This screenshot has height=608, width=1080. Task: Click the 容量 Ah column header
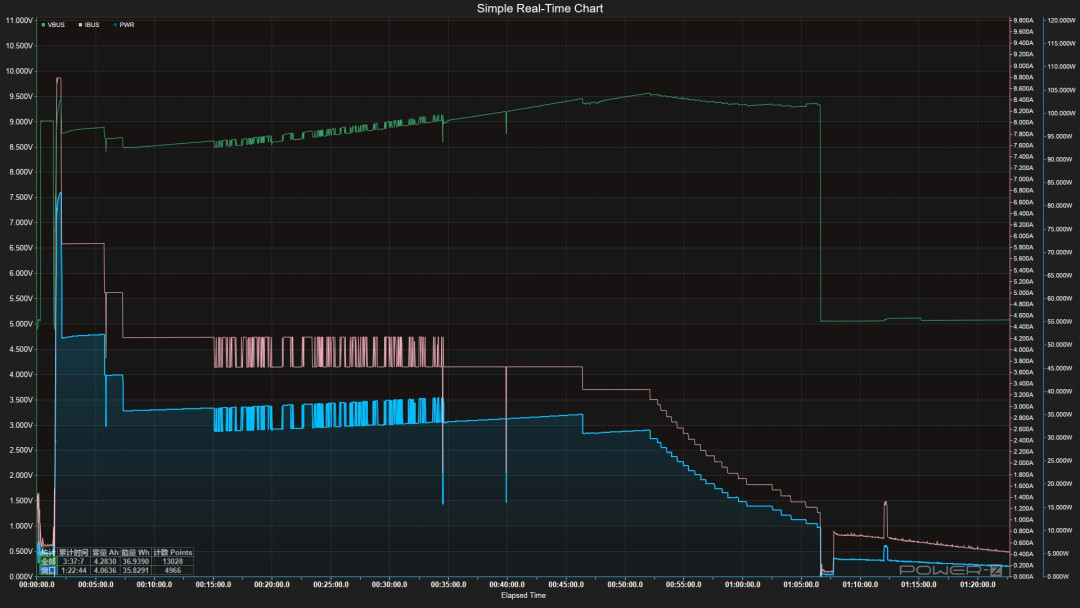click(x=105, y=552)
